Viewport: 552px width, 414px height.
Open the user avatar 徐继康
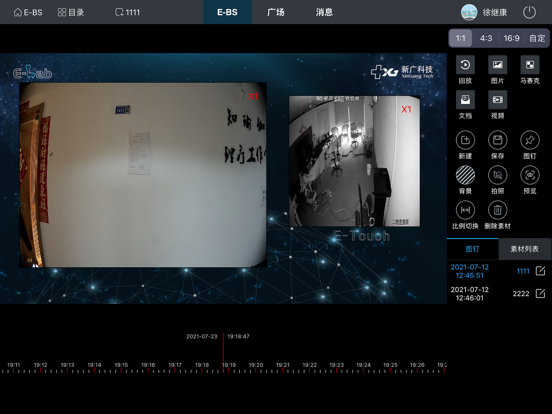[469, 12]
